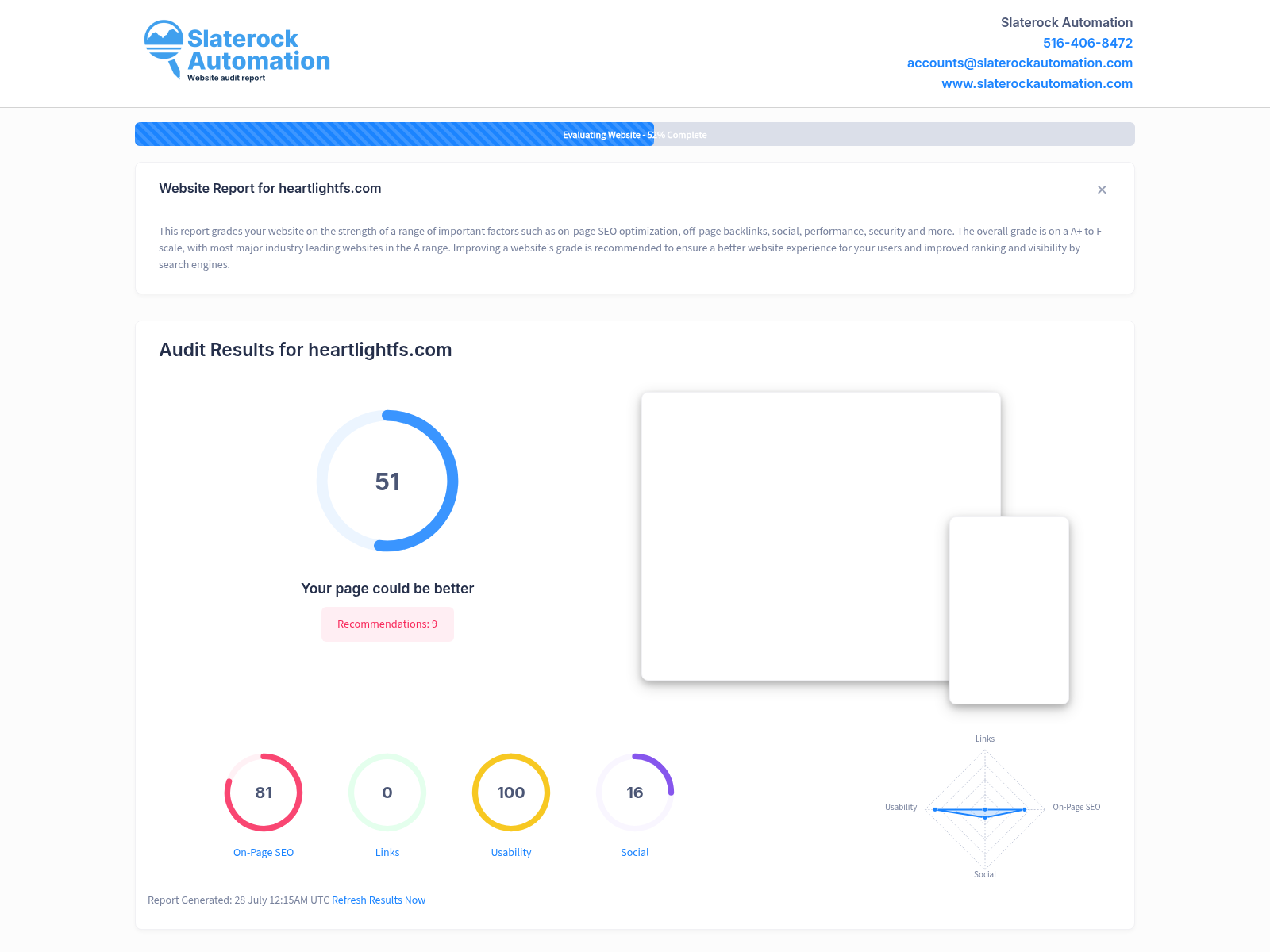Click the Social score circle showing 16
Screen dimensions: 1270x952
click(x=635, y=793)
